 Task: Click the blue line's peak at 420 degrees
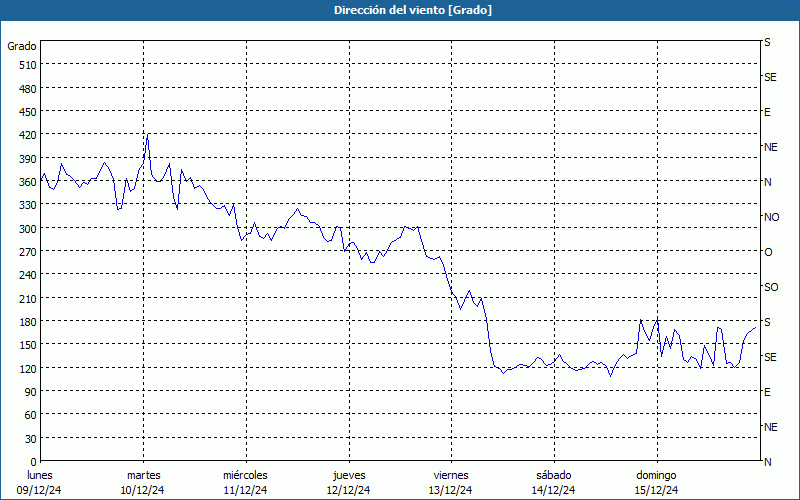(x=147, y=135)
